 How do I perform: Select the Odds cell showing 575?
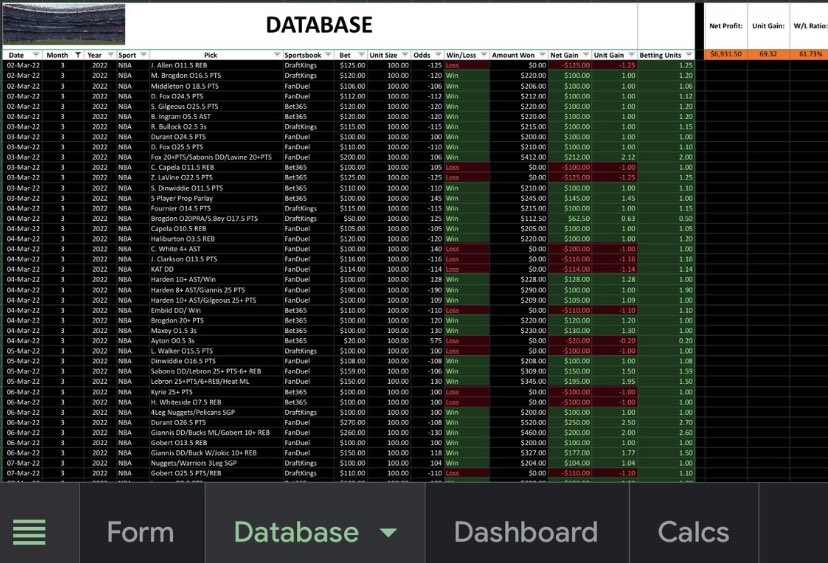click(427, 341)
